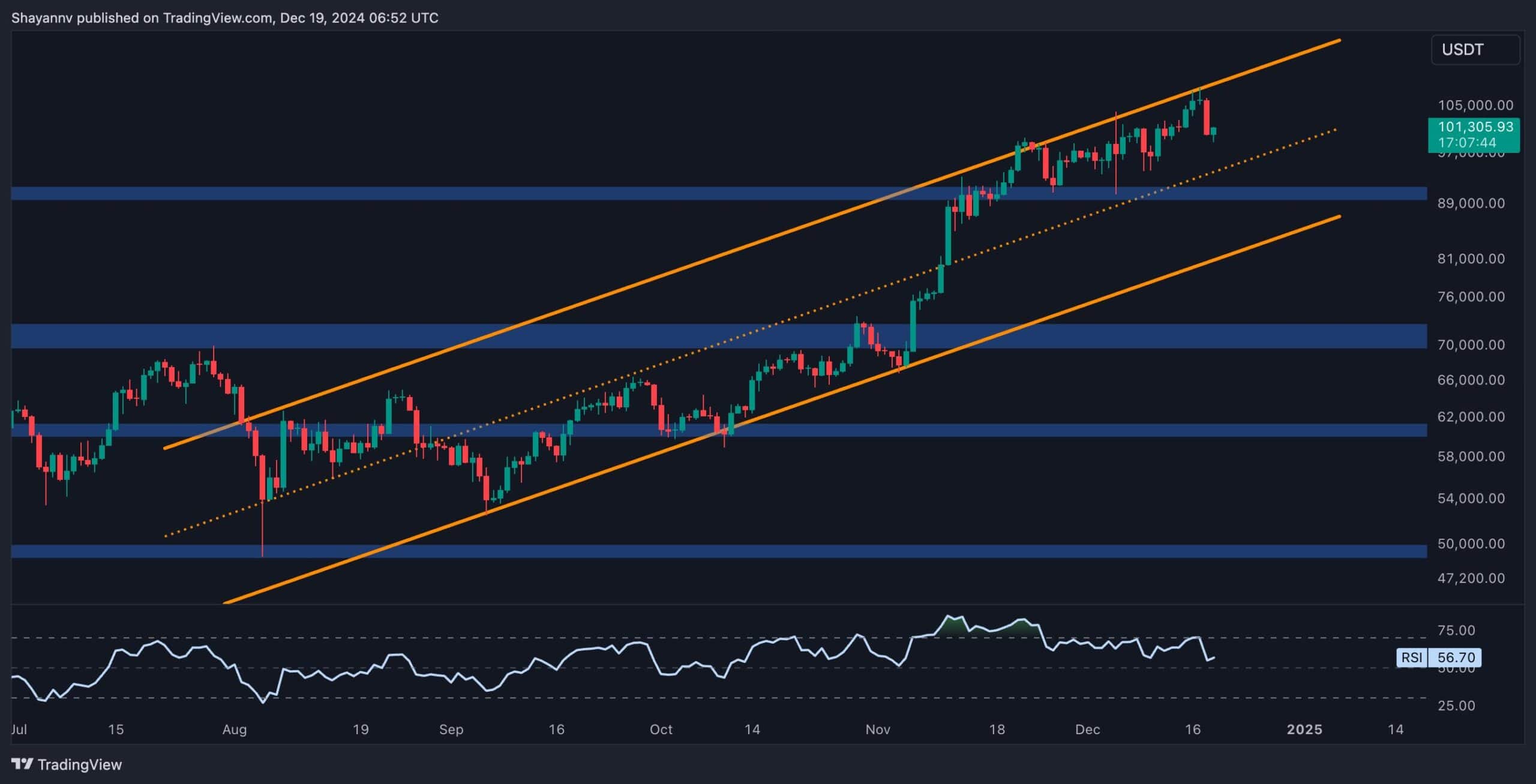This screenshot has height=784, width=1536.
Task: Select the tallest green candle from mid-November
Action: (x=950, y=234)
